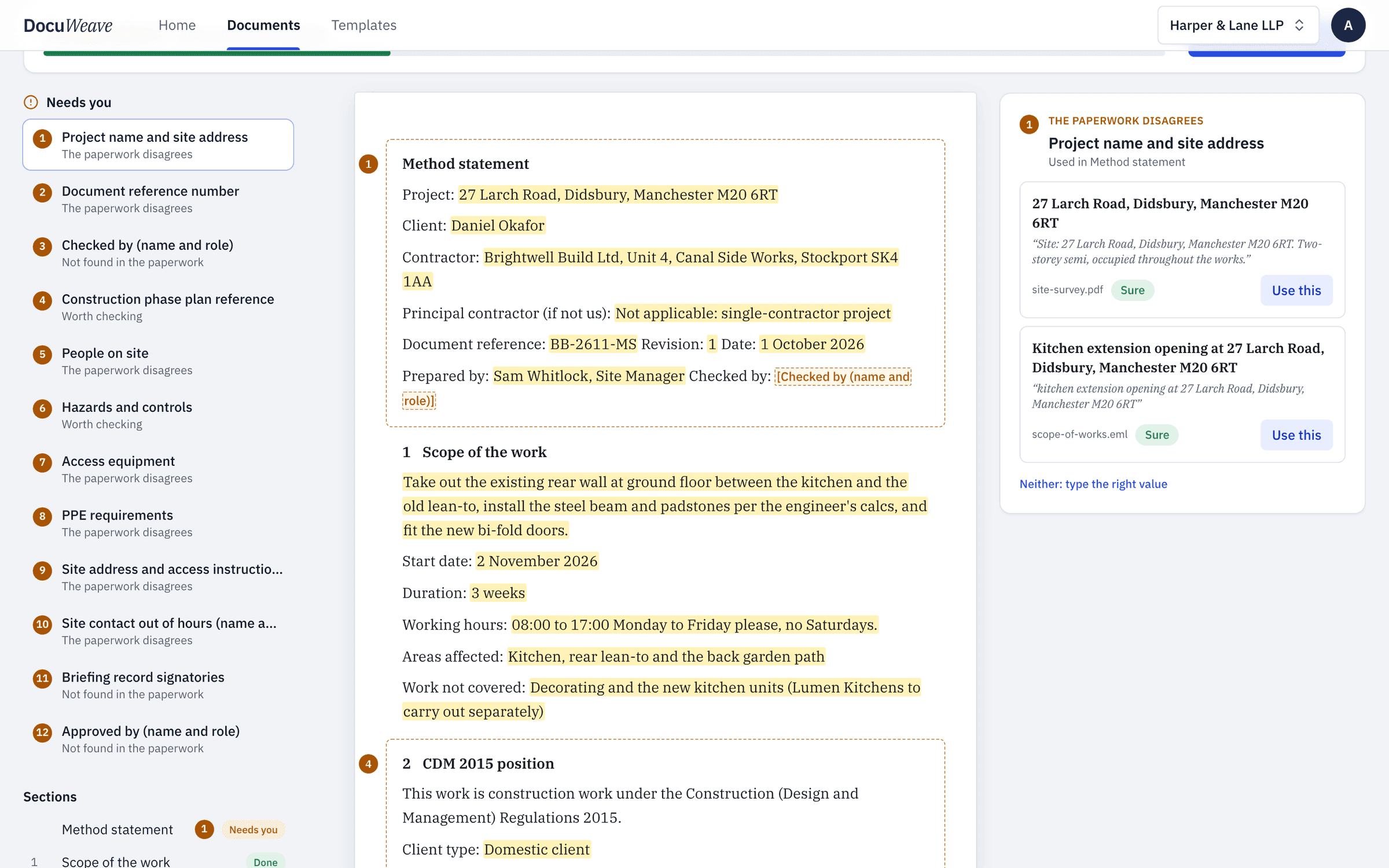Open the People on site issue
The height and width of the screenshot is (868, 1389).
[x=158, y=361]
